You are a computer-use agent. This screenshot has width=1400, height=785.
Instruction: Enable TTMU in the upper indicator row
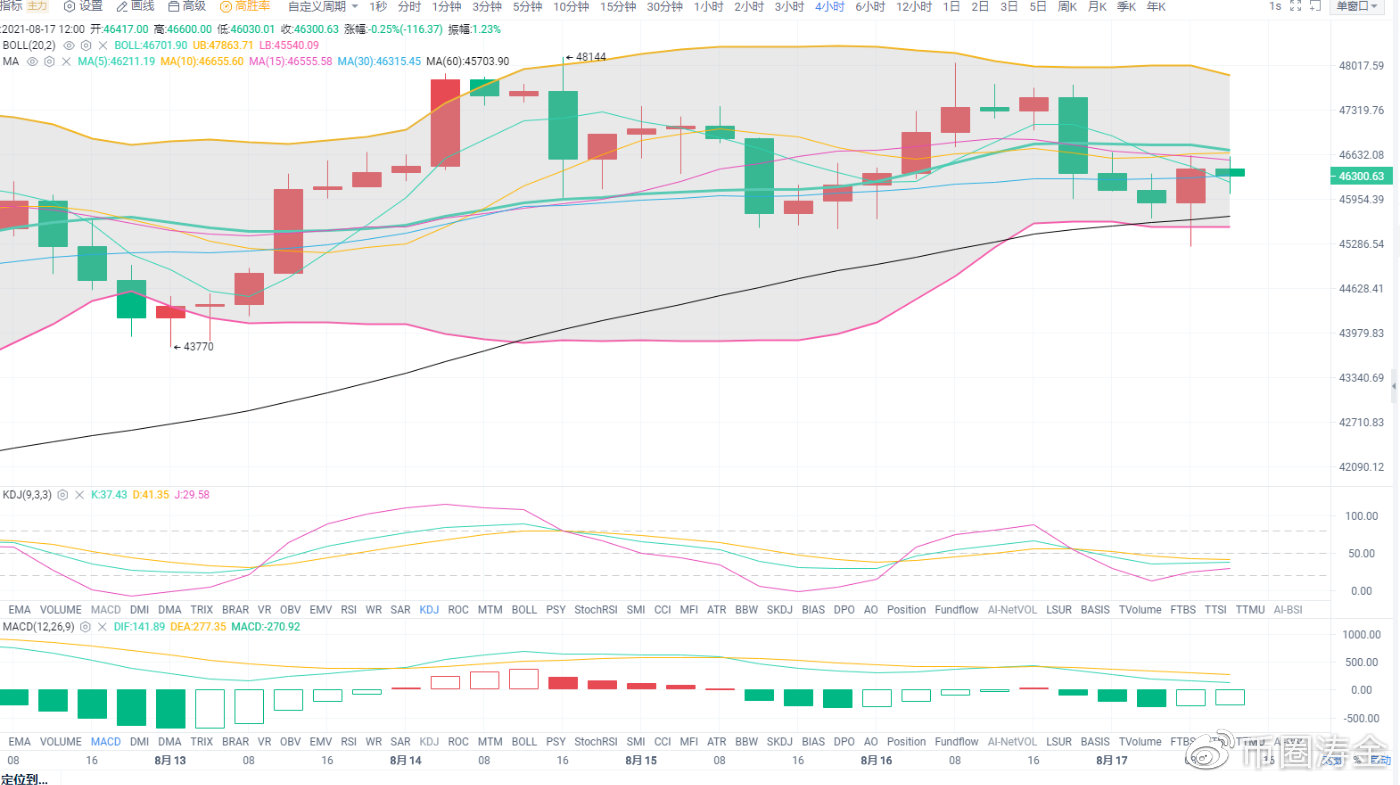1250,609
